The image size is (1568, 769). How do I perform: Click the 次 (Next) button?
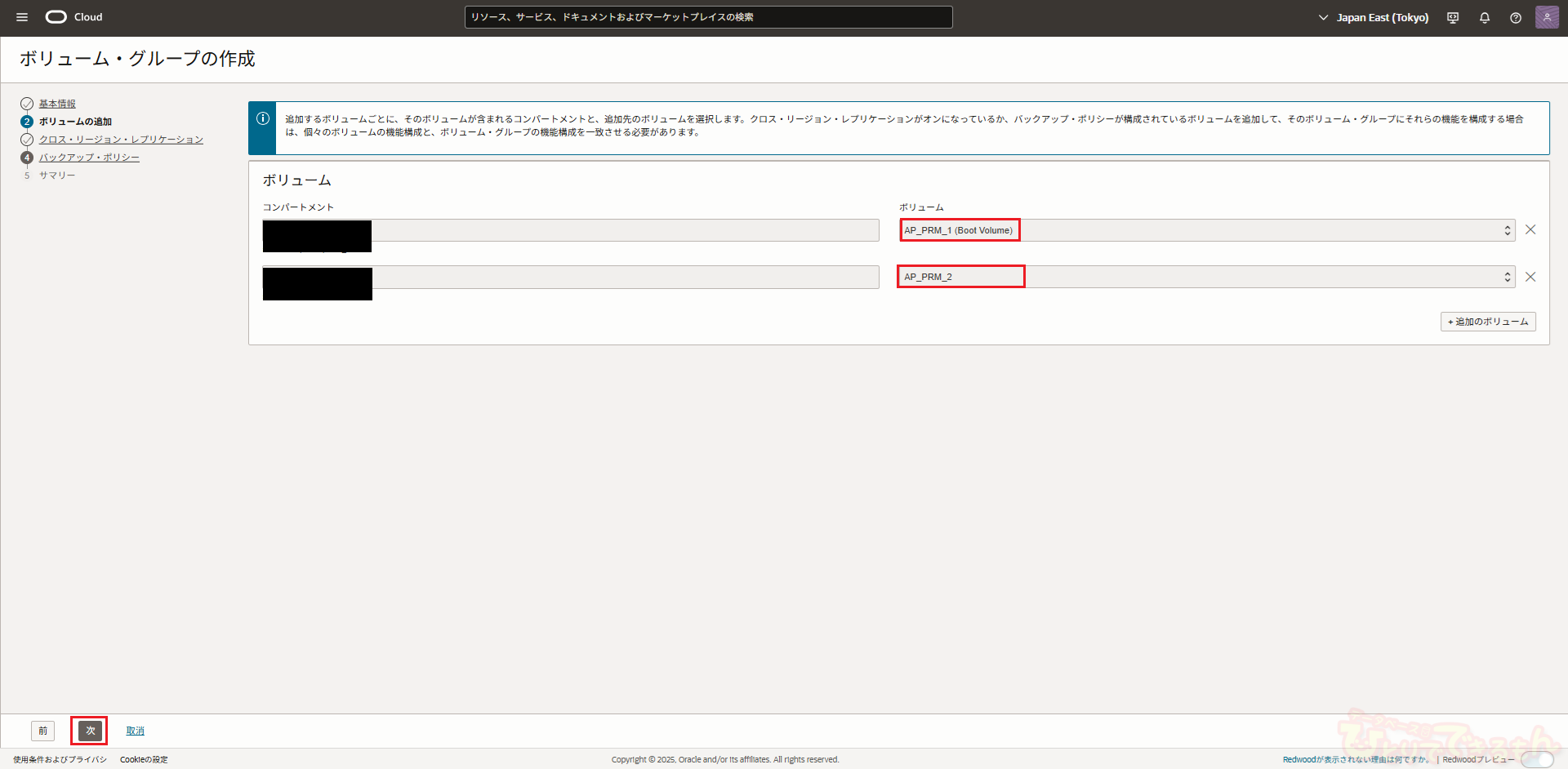[90, 731]
